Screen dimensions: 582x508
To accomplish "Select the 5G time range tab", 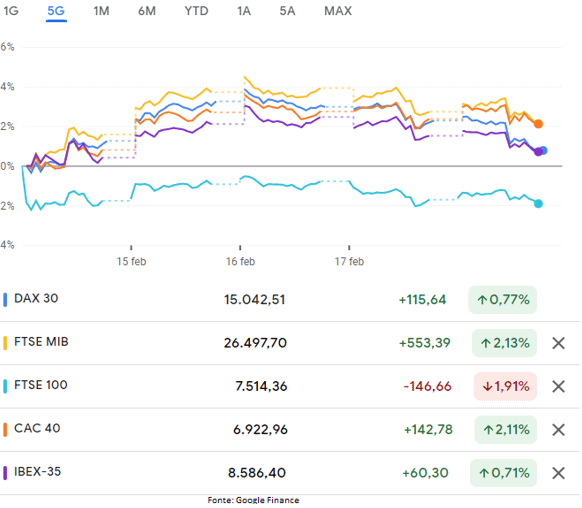I will (x=56, y=12).
